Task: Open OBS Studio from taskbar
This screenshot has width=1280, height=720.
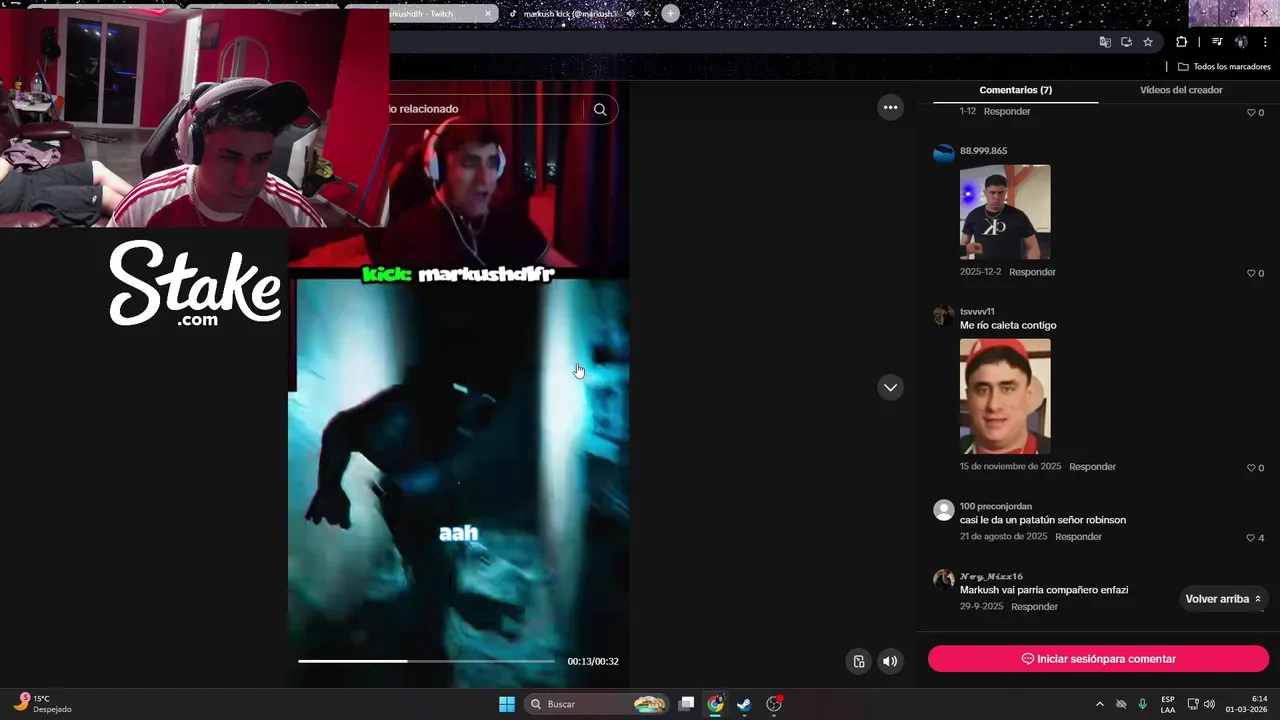Action: click(x=773, y=704)
